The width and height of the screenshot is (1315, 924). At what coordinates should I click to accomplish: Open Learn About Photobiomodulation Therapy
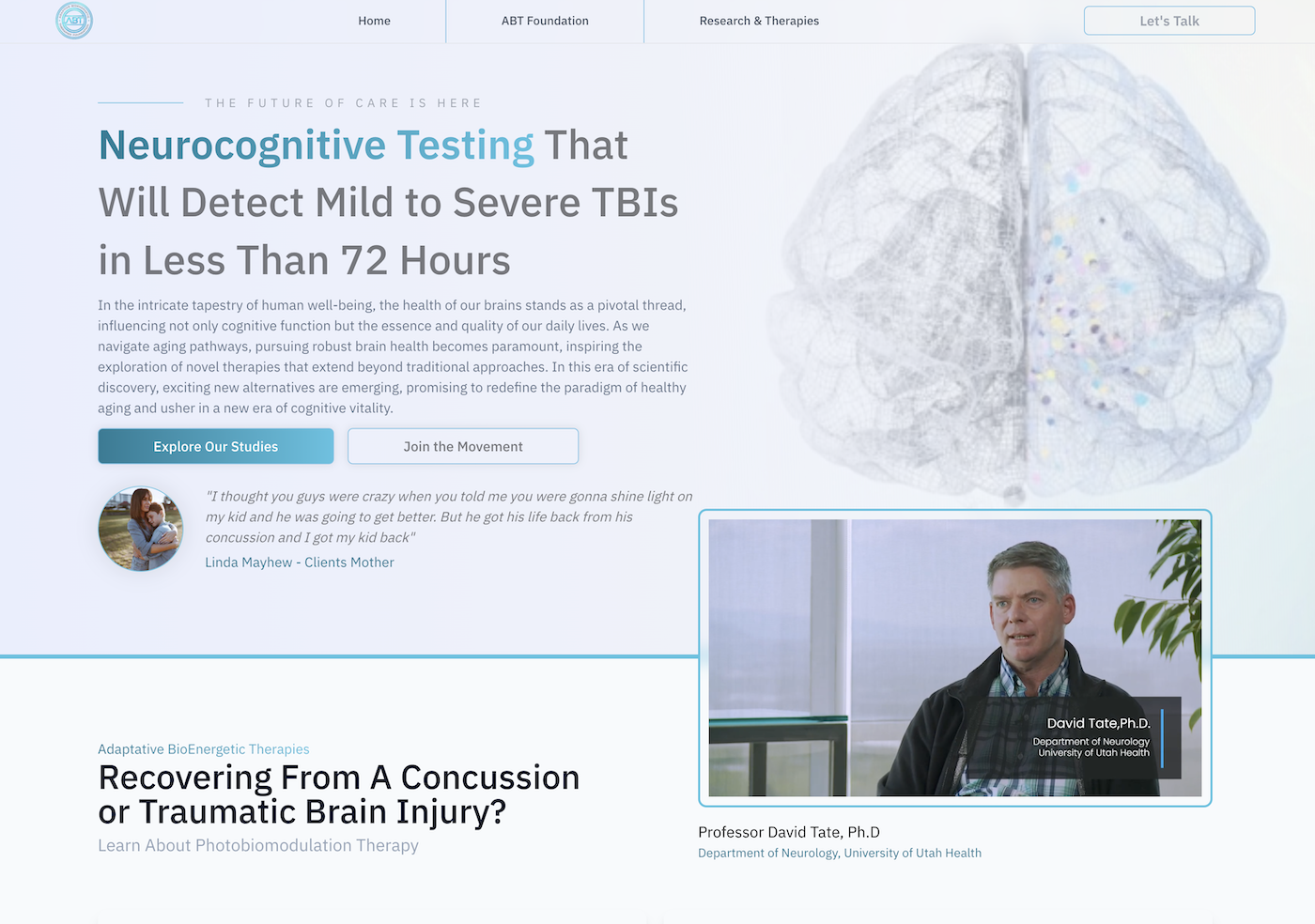258,845
